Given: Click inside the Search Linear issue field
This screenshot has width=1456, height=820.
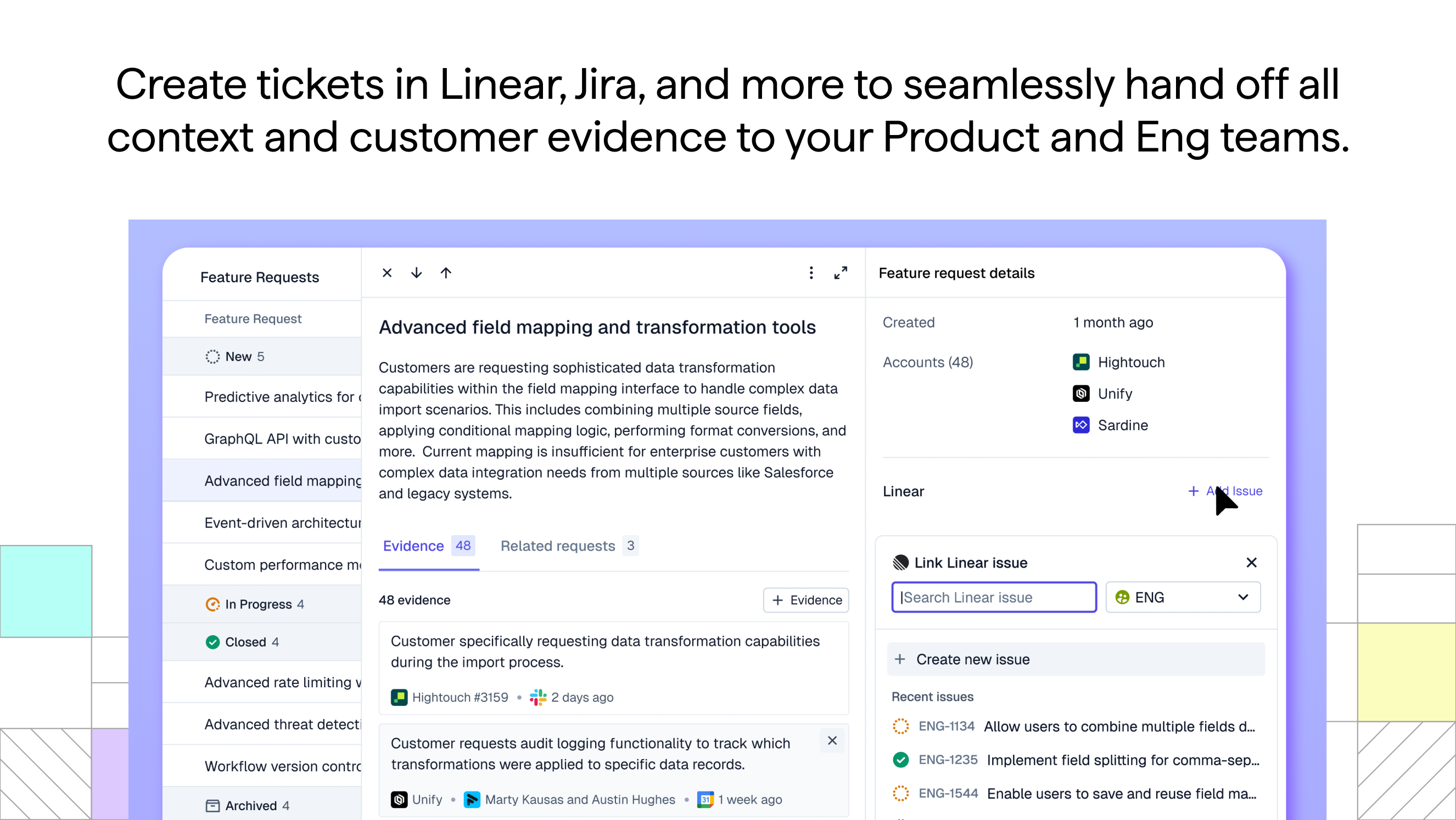Looking at the screenshot, I should pyautogui.click(x=993, y=597).
